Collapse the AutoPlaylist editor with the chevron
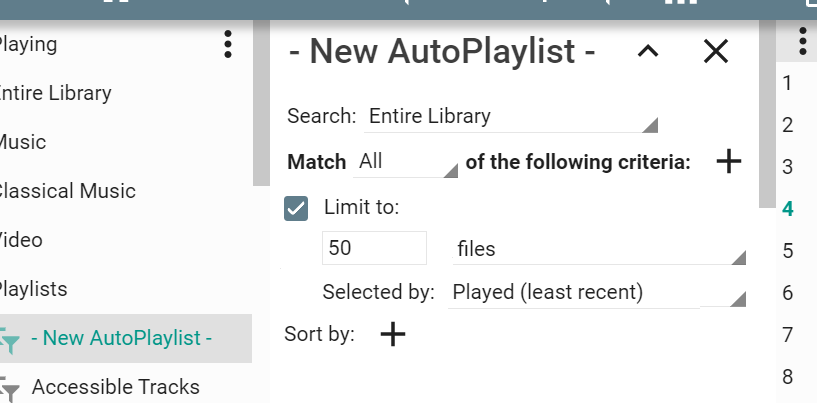The width and height of the screenshot is (817, 403). (x=648, y=52)
